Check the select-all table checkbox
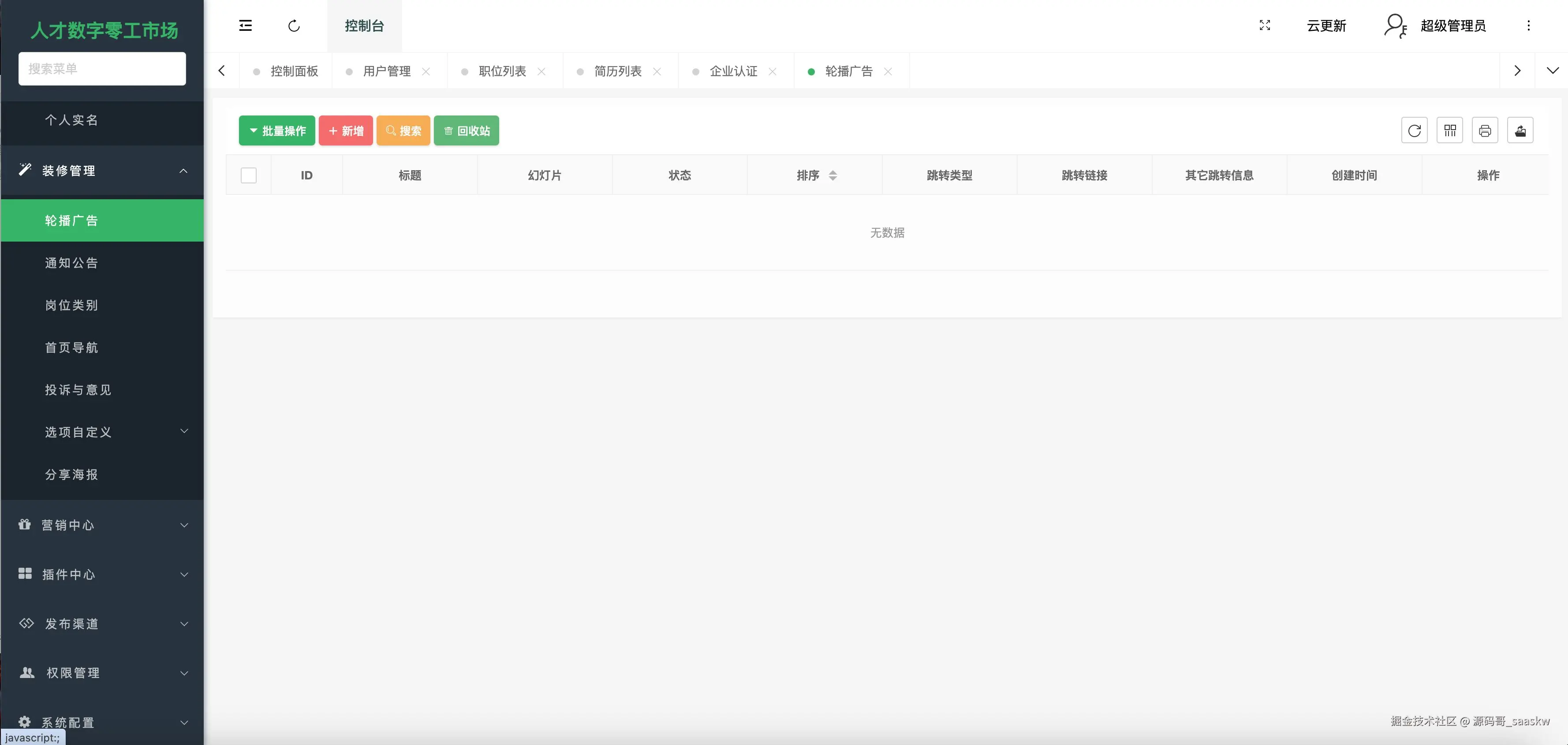 pyautogui.click(x=248, y=175)
